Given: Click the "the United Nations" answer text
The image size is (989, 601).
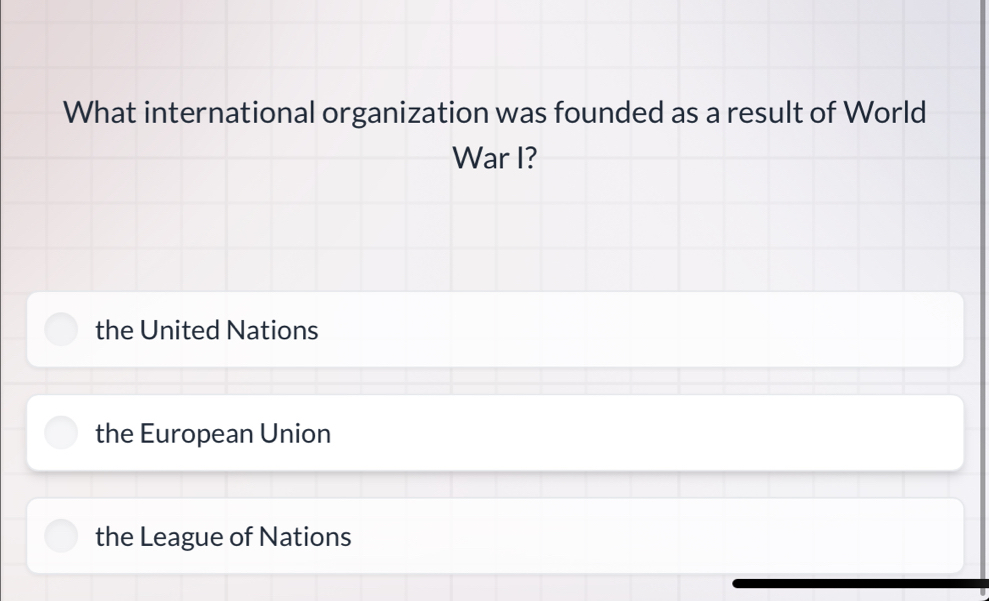Looking at the screenshot, I should click(207, 330).
